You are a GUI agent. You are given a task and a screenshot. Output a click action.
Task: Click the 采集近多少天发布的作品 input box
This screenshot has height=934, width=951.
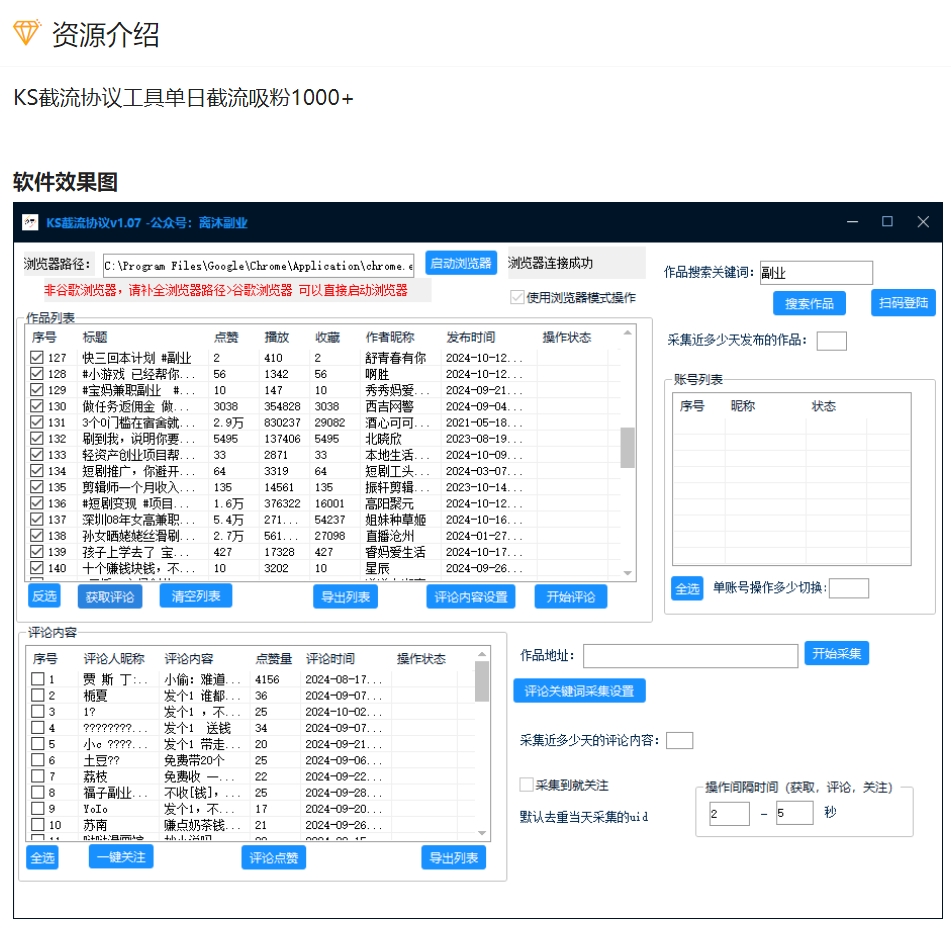(832, 341)
